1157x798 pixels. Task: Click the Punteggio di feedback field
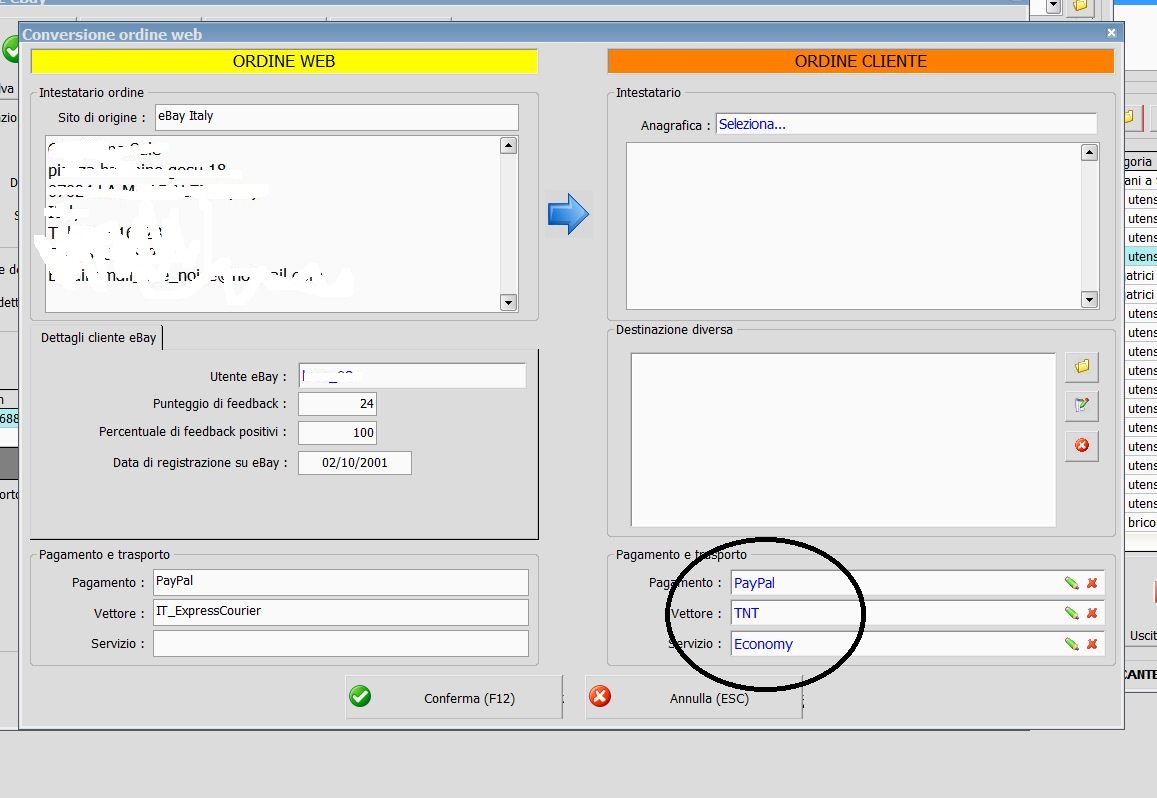coord(337,404)
